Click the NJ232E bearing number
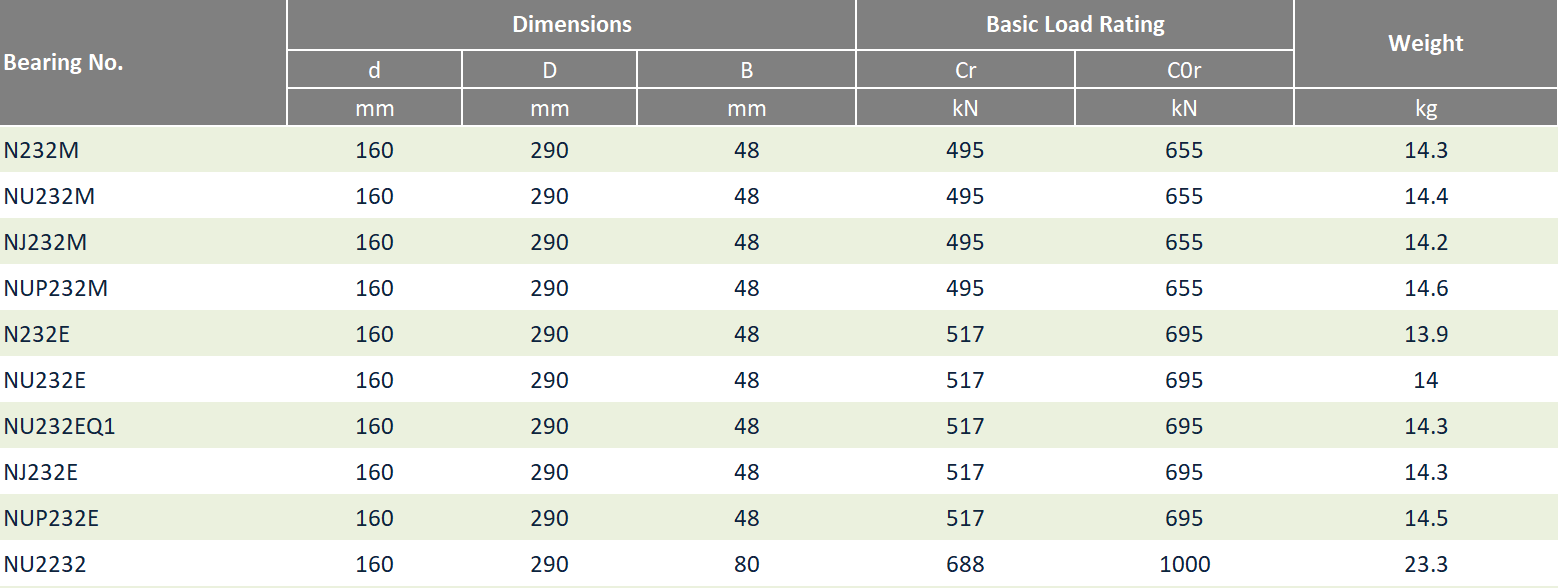1558x588 pixels. (x=40, y=472)
